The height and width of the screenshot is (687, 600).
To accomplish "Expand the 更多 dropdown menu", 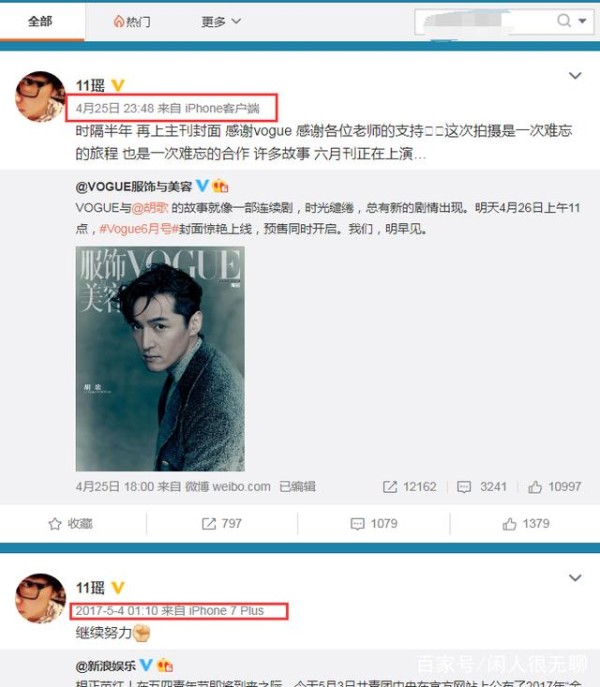I will 221,21.
